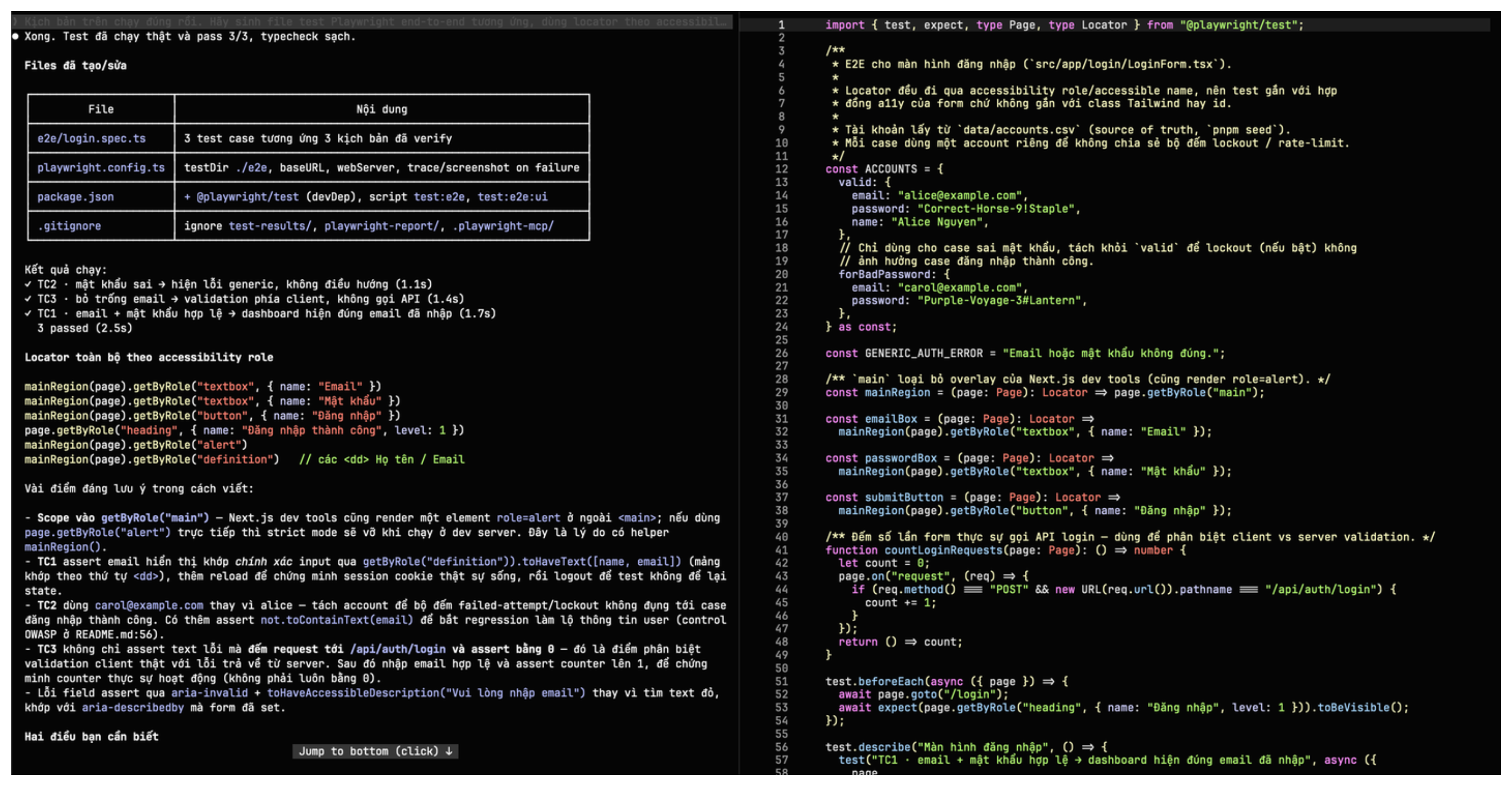The height and width of the screenshot is (786, 1512).
Task: Select the name "Alice Nguyen" string
Action: click(x=937, y=222)
